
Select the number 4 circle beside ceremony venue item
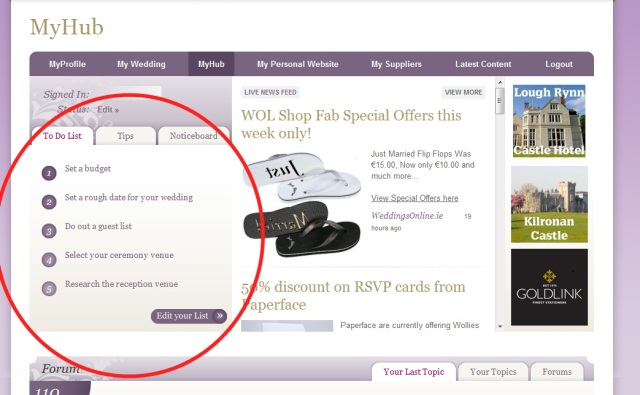pyautogui.click(x=49, y=260)
